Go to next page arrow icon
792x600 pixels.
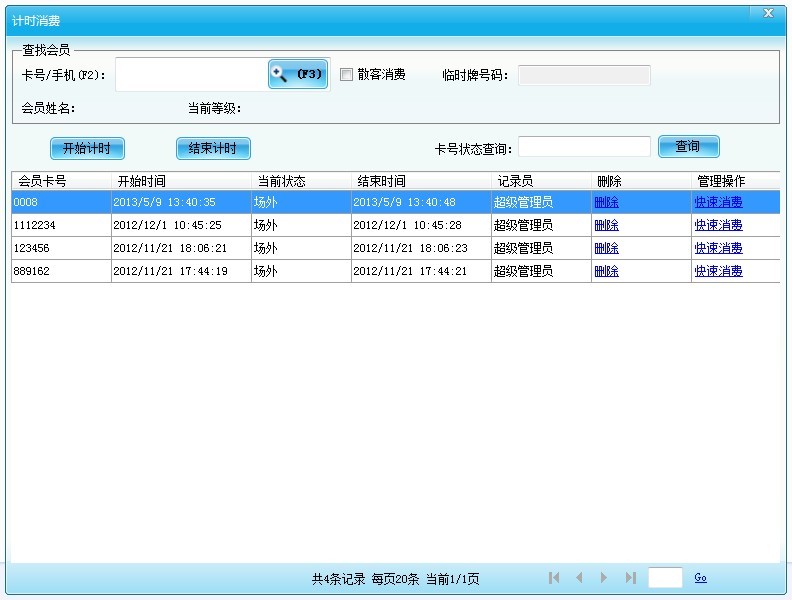(x=604, y=577)
